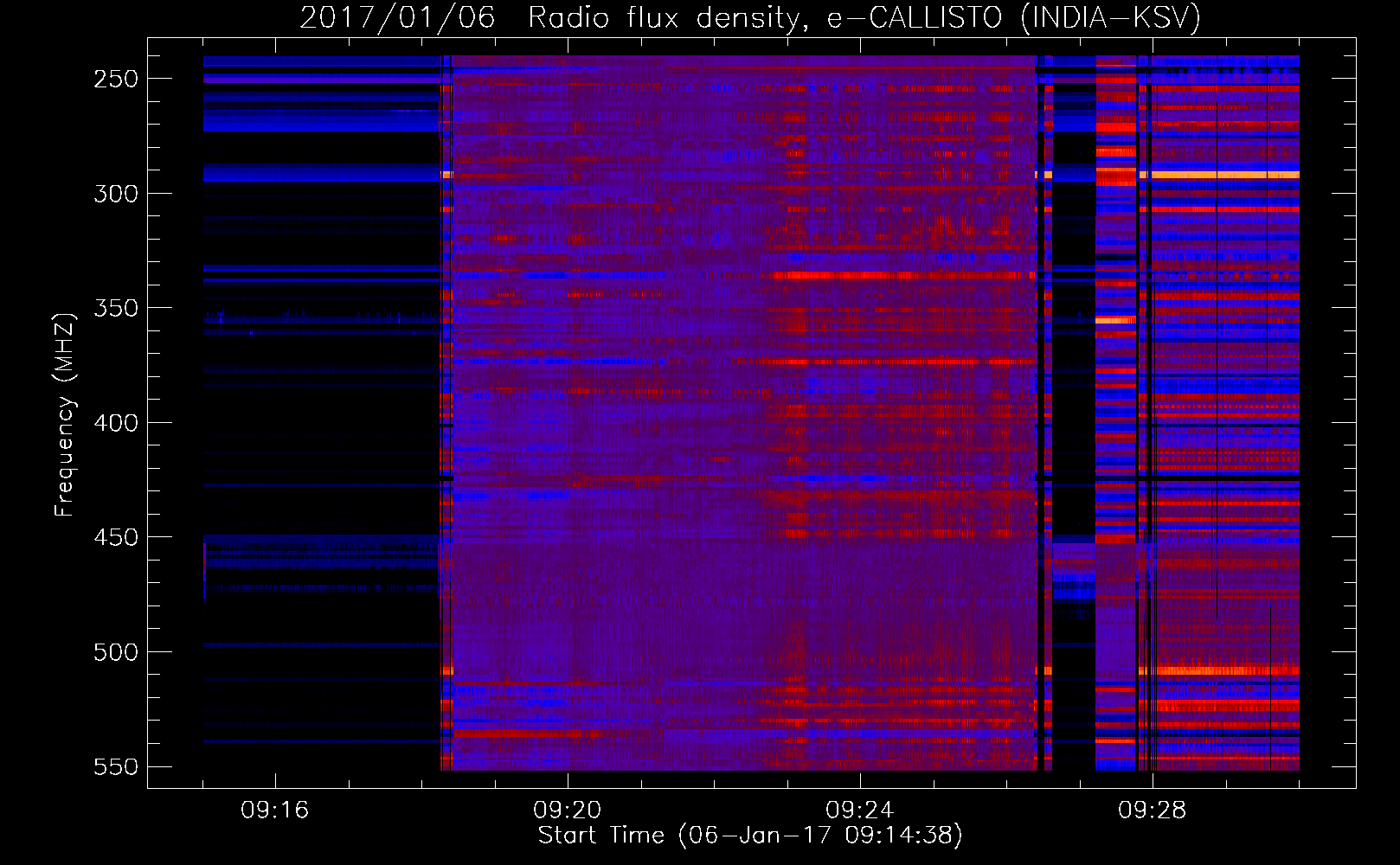The height and width of the screenshot is (865, 1400).
Task: Click the 500 frequency tick label
Action: tap(116, 652)
